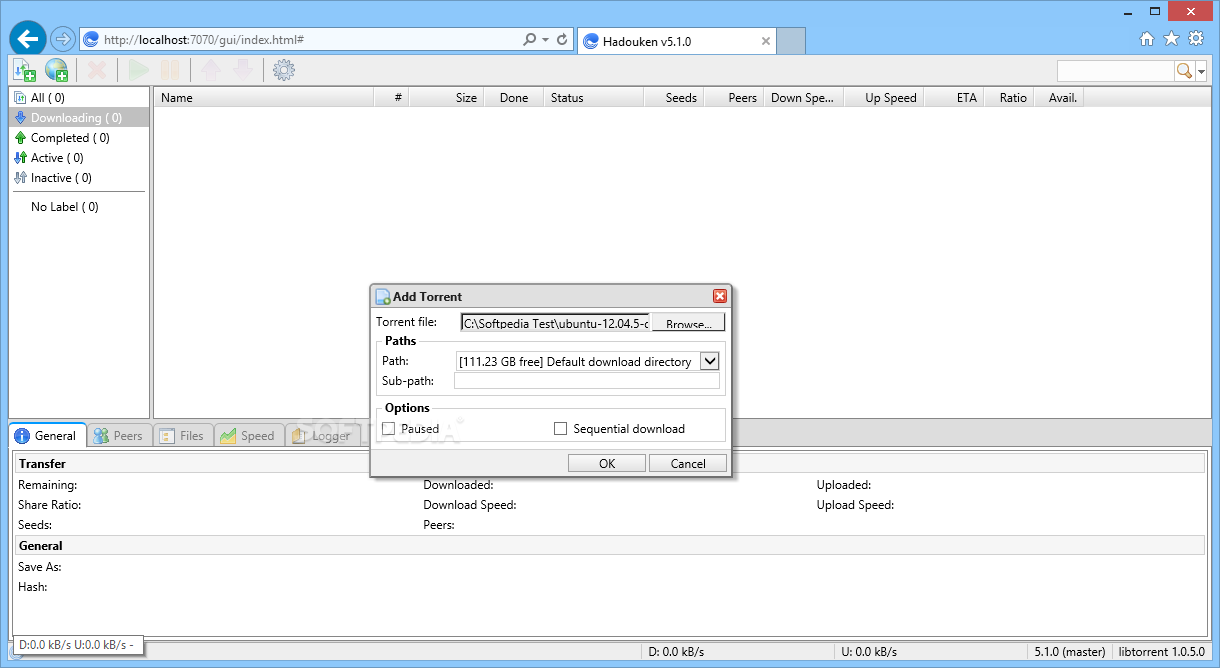The height and width of the screenshot is (668, 1220).
Task: Switch to the Peers tab
Action: pos(118,435)
